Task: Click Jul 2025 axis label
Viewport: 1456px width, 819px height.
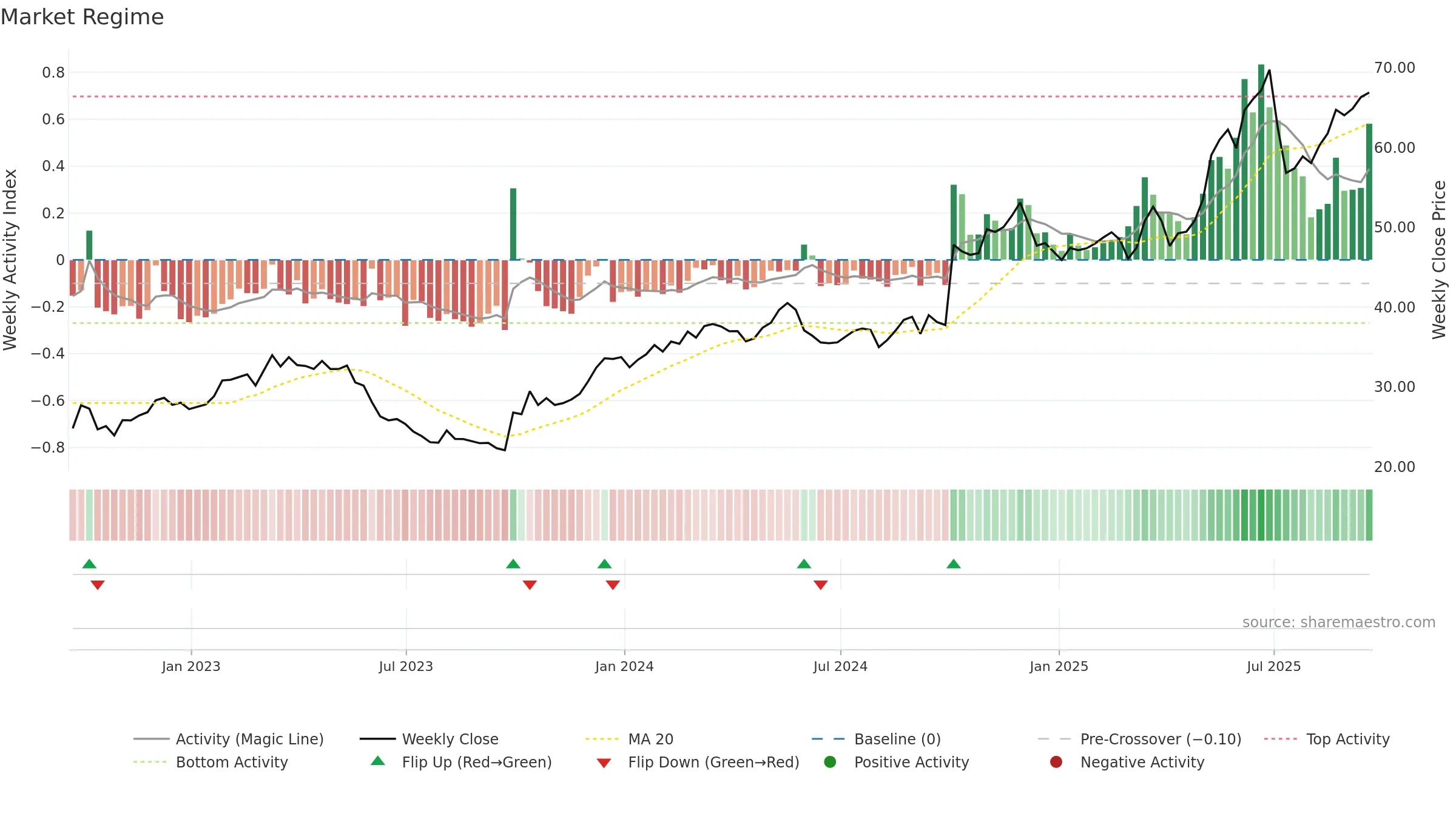Action: point(1274,666)
